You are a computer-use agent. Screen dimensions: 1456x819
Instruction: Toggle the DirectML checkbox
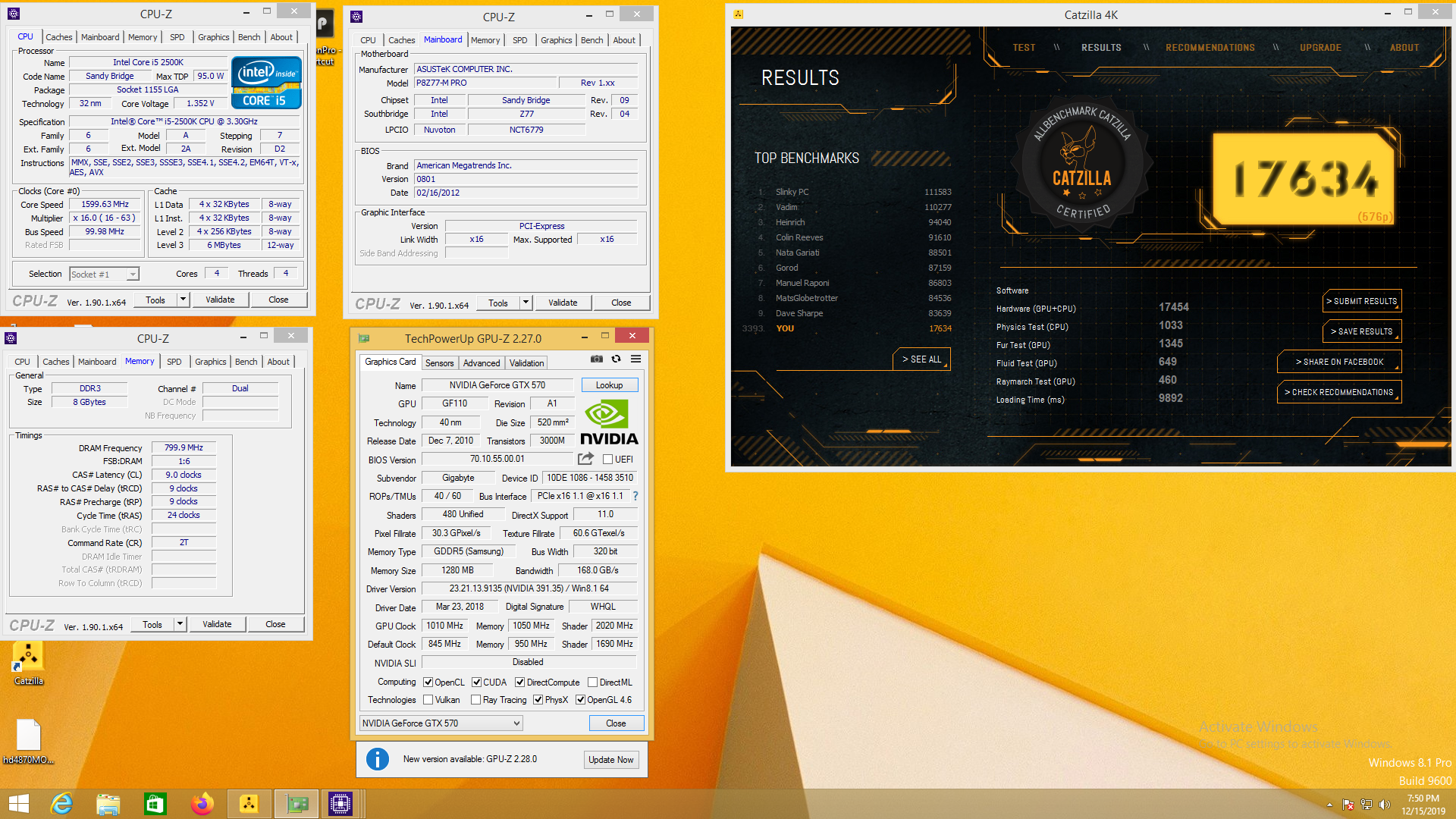point(593,682)
